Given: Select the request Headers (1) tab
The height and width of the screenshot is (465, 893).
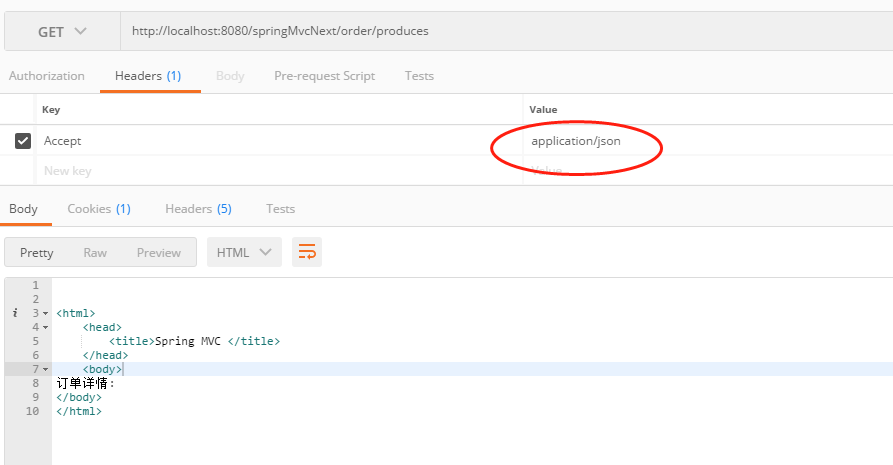Looking at the screenshot, I should pos(148,76).
